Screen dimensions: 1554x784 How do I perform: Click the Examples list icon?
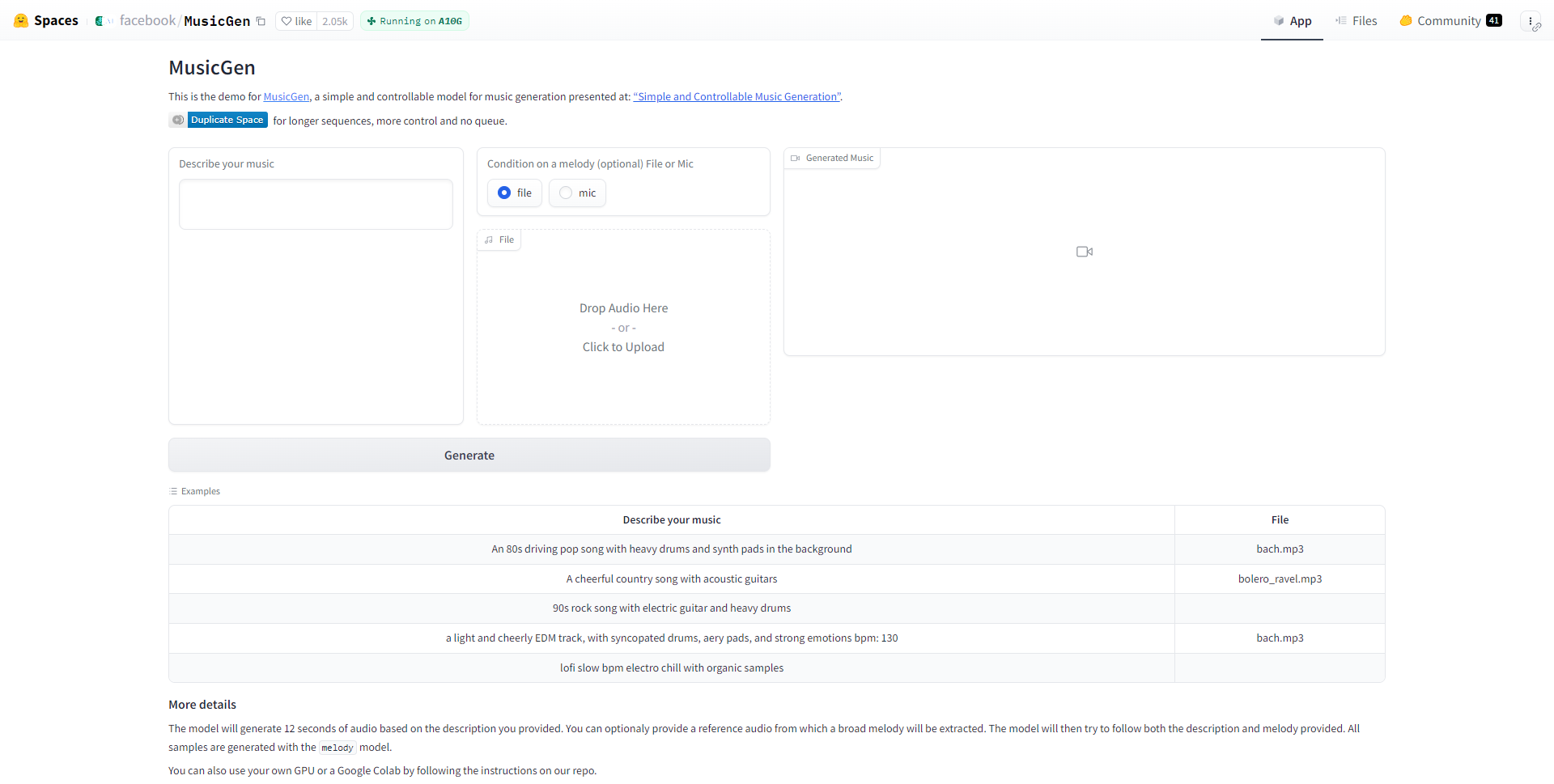click(173, 492)
